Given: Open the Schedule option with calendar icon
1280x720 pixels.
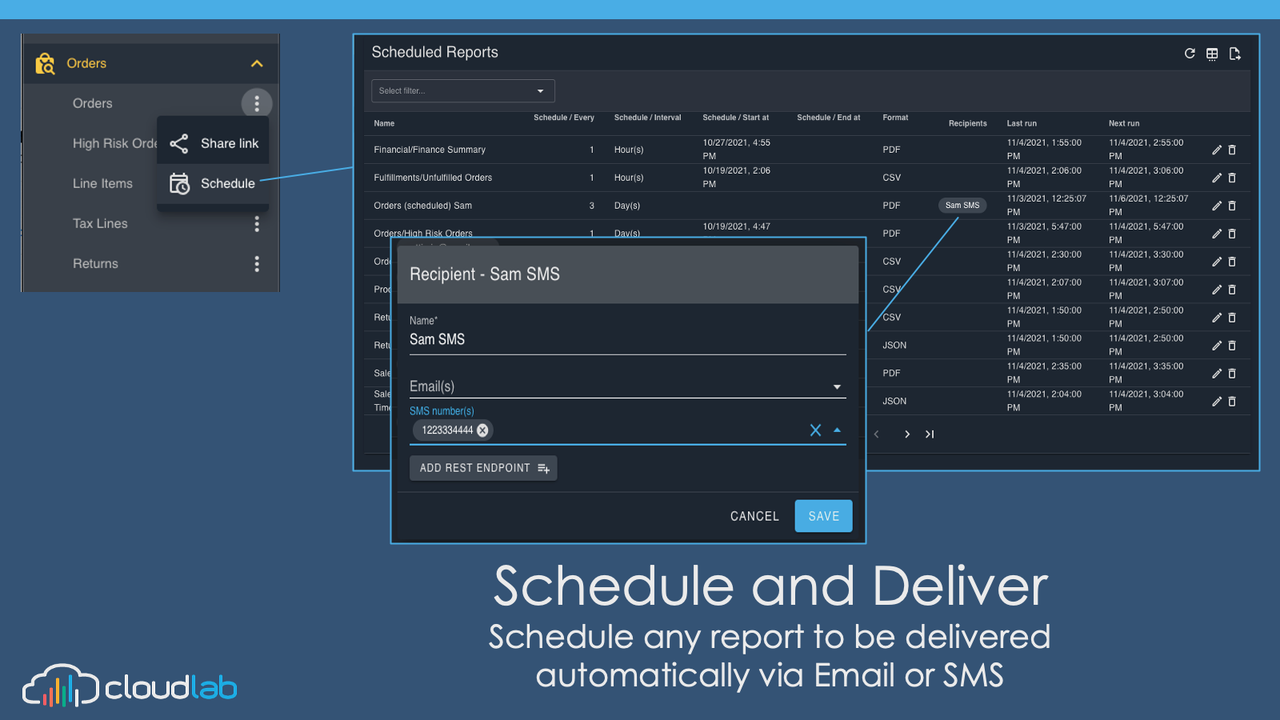Looking at the screenshot, I should coord(213,183).
